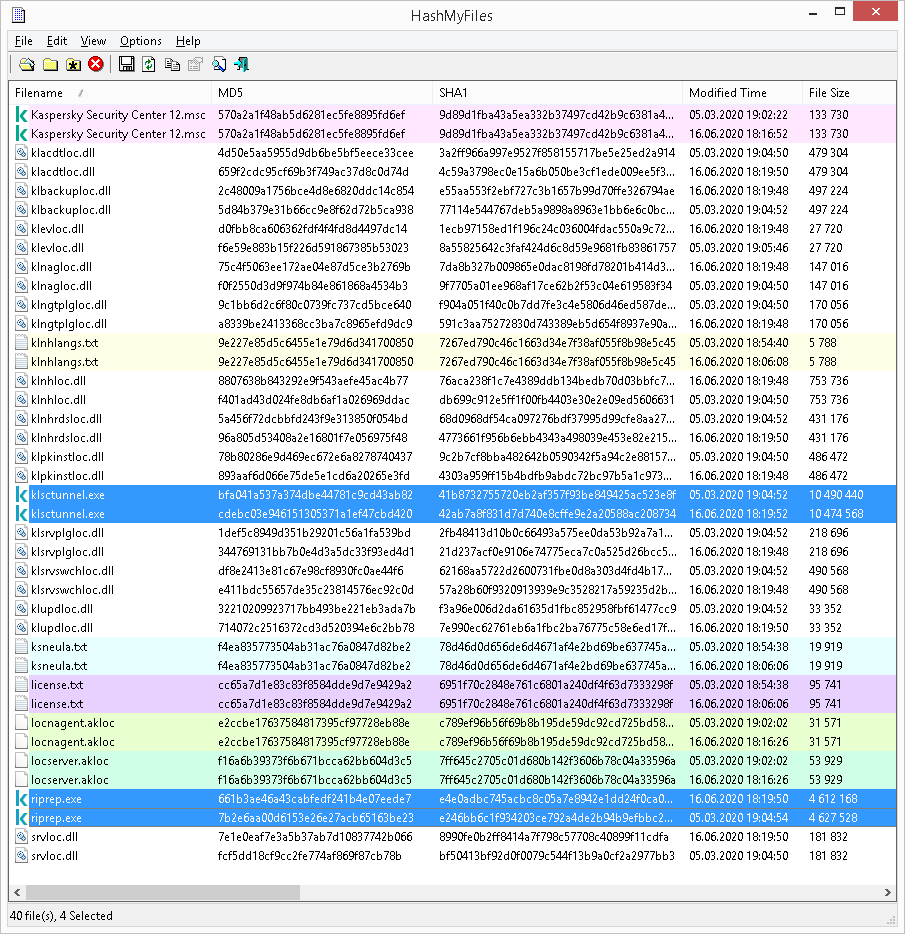Click the Kaspersky icon of the .msc row dated 19:02:22
This screenshot has height=934, width=905.
(x=21, y=115)
